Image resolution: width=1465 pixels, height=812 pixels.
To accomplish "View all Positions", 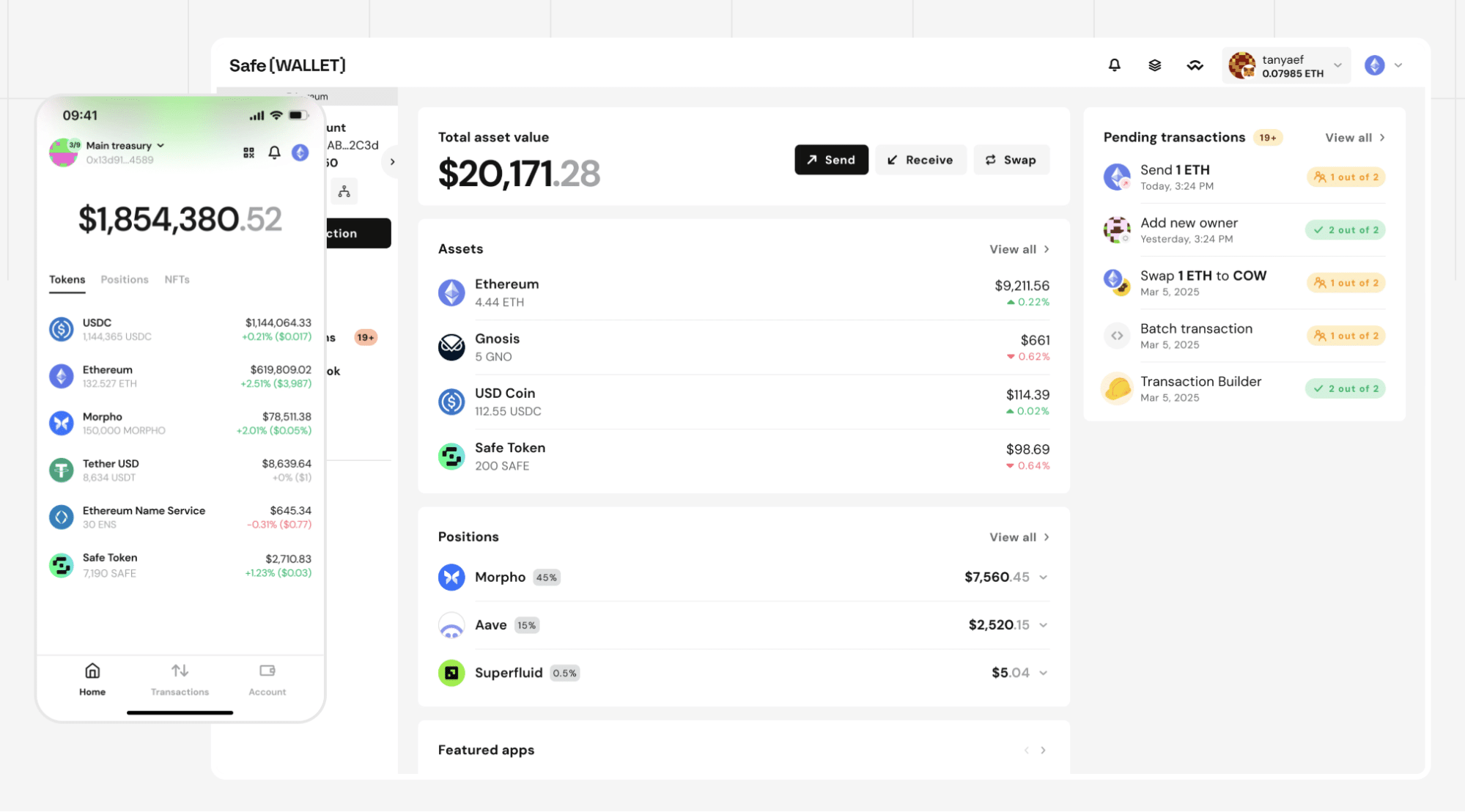I will [1019, 537].
